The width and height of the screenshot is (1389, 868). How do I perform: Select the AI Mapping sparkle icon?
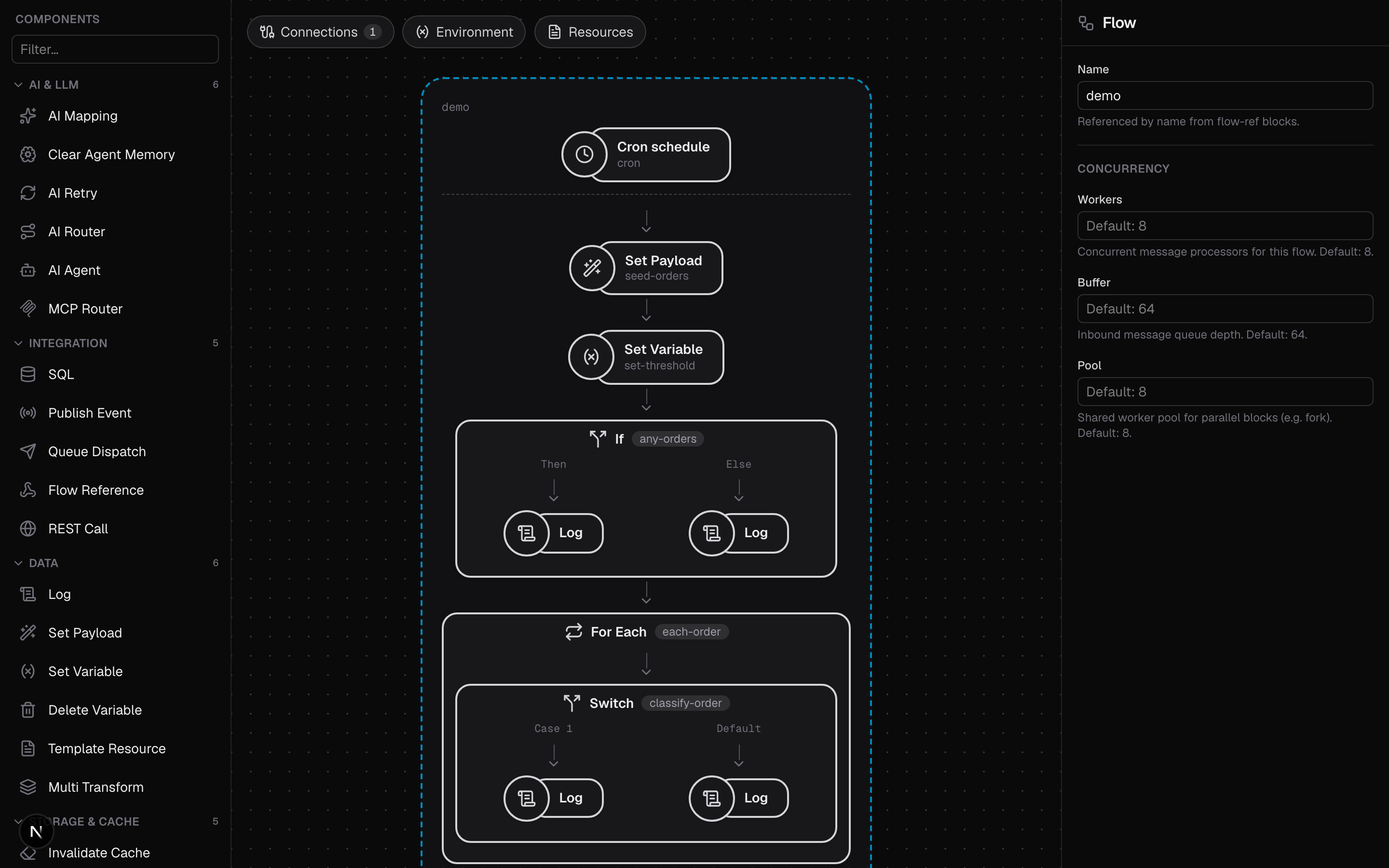pos(27,116)
